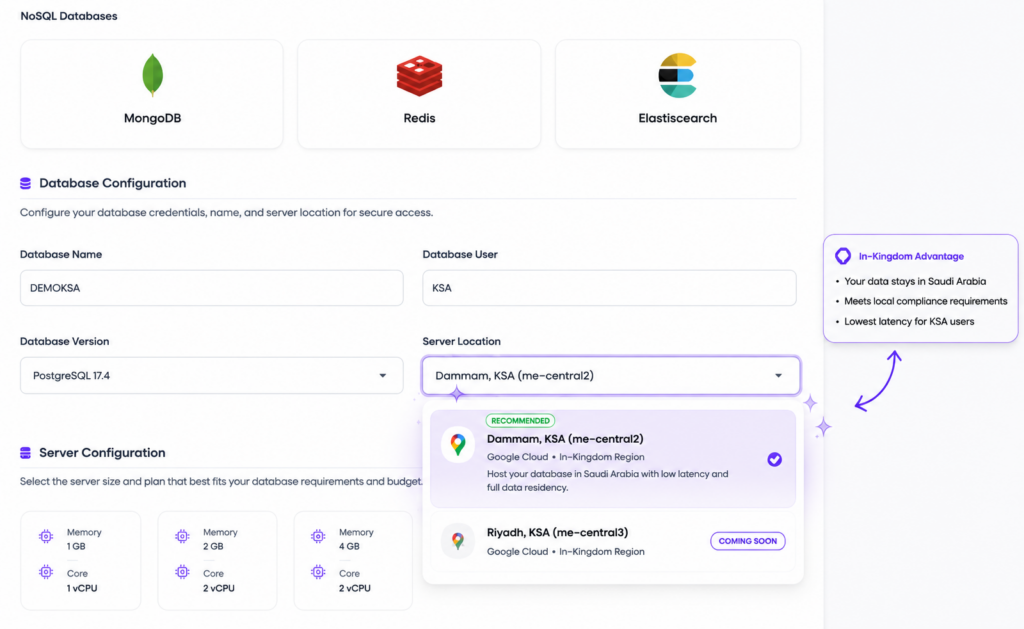Viewport: 1024px width, 629px height.
Task: Click the Server Location label
Action: [x=461, y=342]
